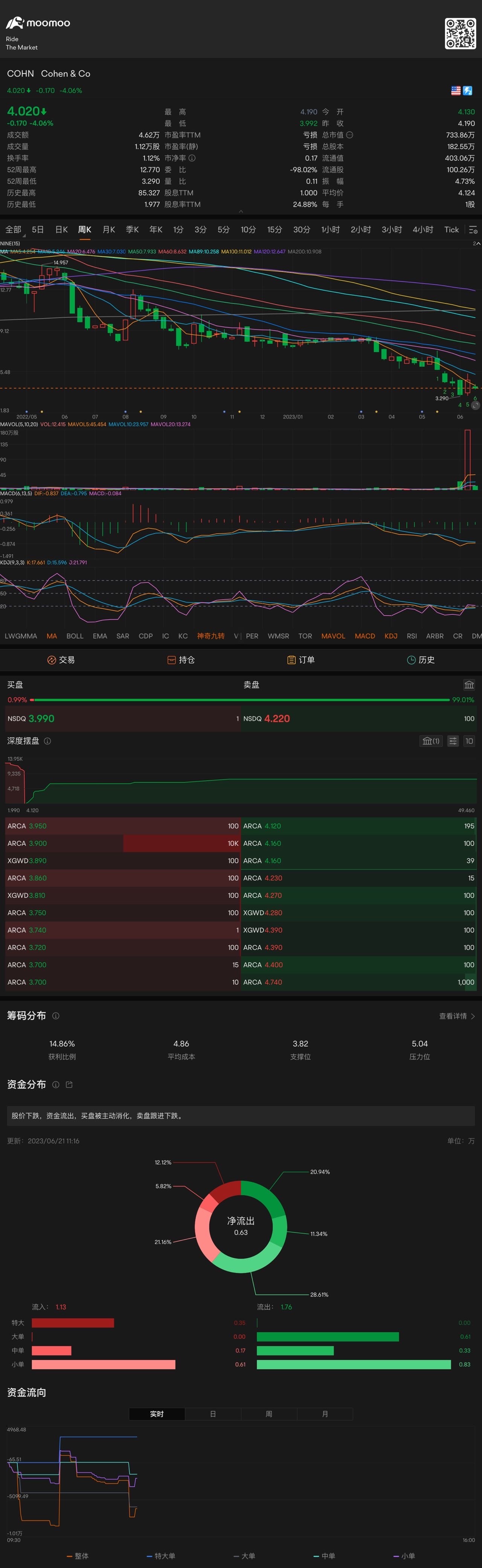The height and width of the screenshot is (1568, 482).
Task: Tap the 净流出 donut chart
Action: [x=241, y=1227]
